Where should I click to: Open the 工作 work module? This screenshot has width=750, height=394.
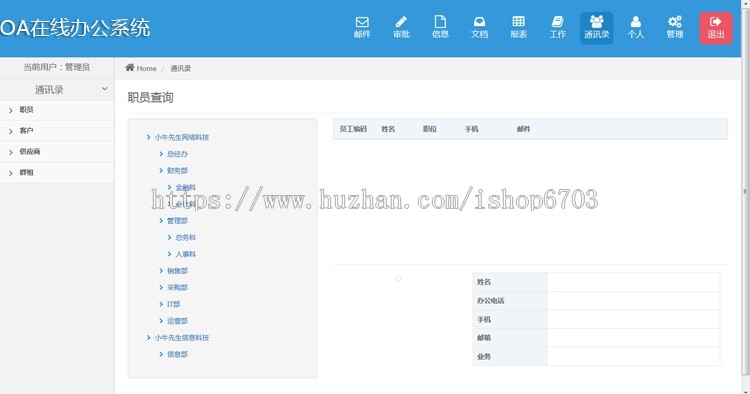click(x=558, y=28)
